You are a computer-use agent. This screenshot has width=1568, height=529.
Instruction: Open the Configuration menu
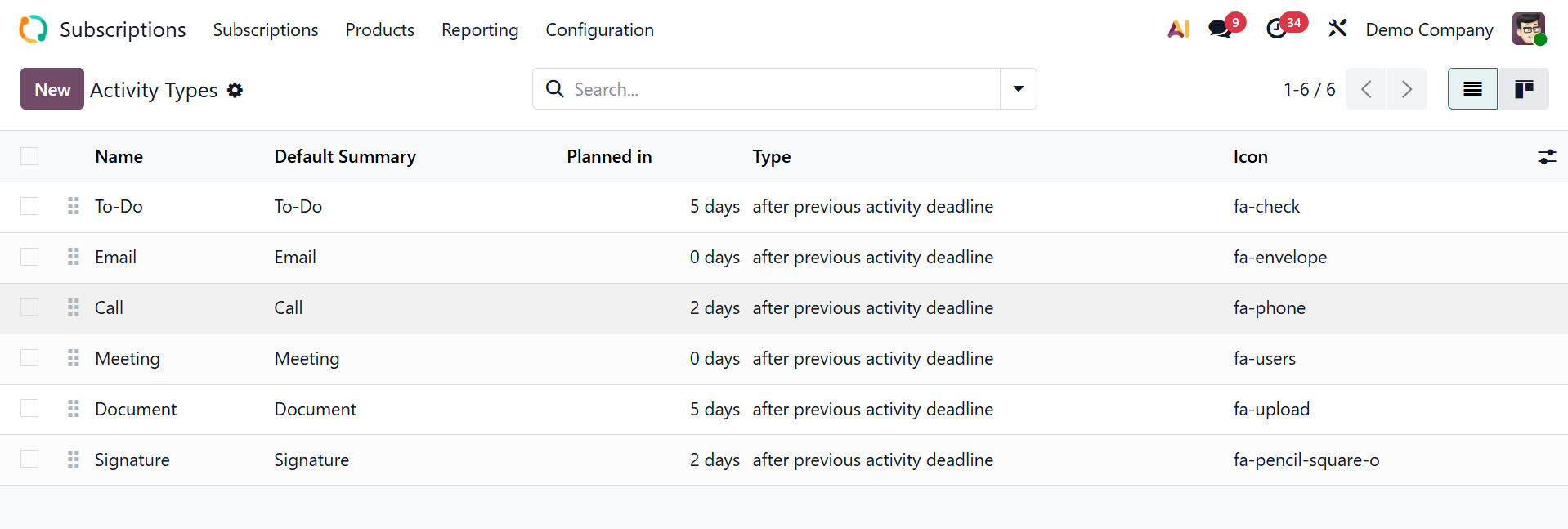click(599, 30)
